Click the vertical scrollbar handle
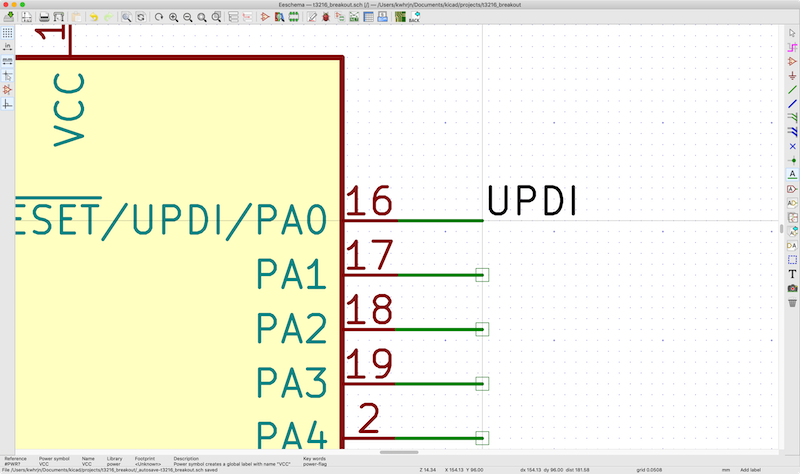This screenshot has height=474, width=800. 781,229
